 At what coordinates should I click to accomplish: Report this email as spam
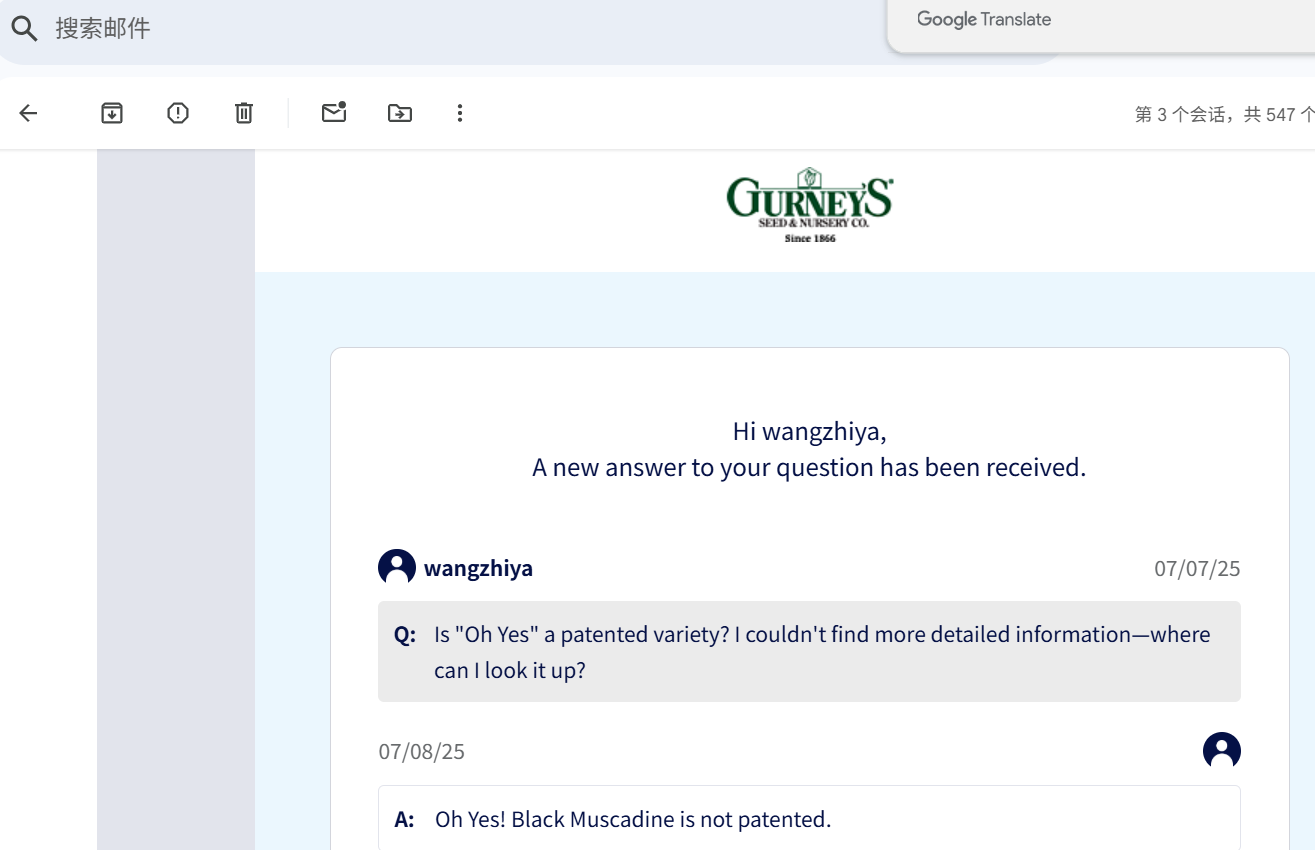178,113
